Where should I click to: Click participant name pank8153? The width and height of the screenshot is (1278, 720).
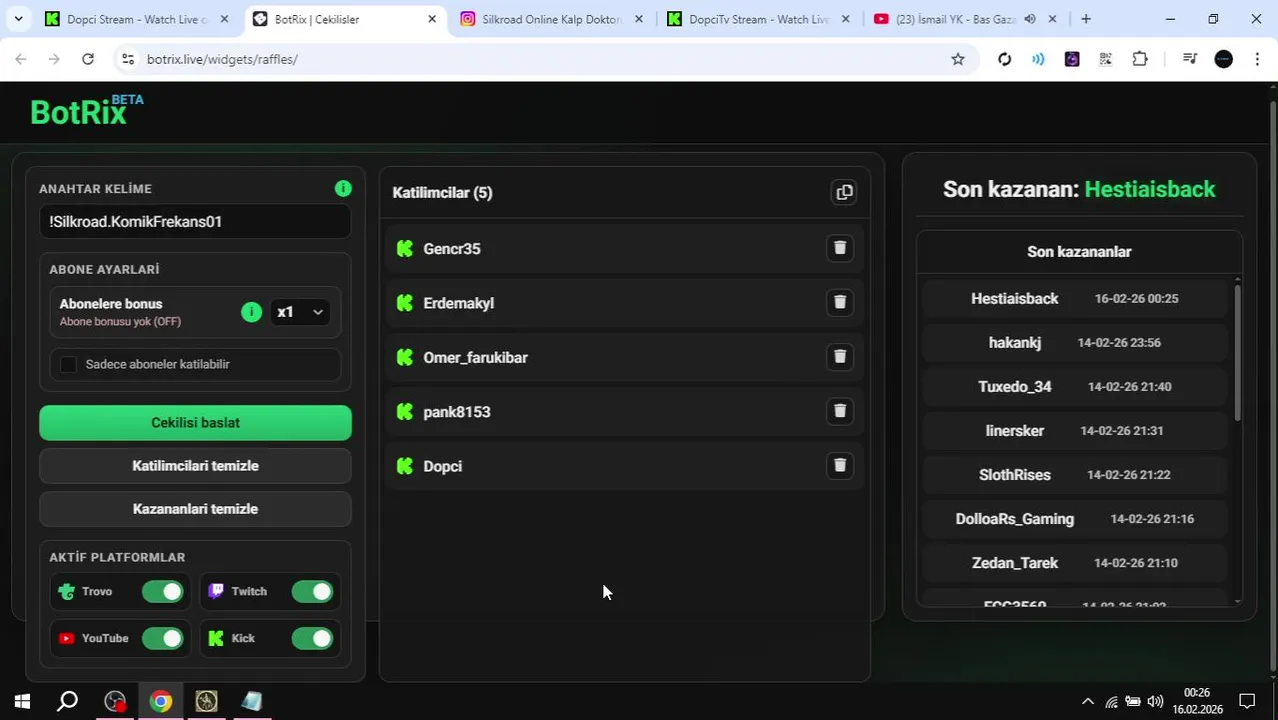click(457, 412)
